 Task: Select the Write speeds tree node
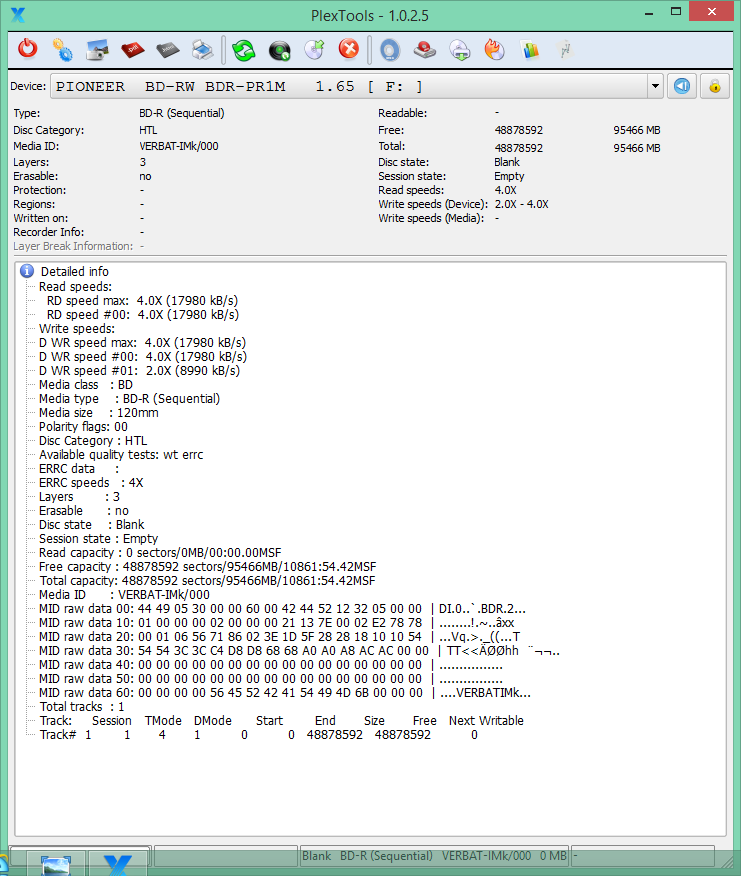point(77,328)
